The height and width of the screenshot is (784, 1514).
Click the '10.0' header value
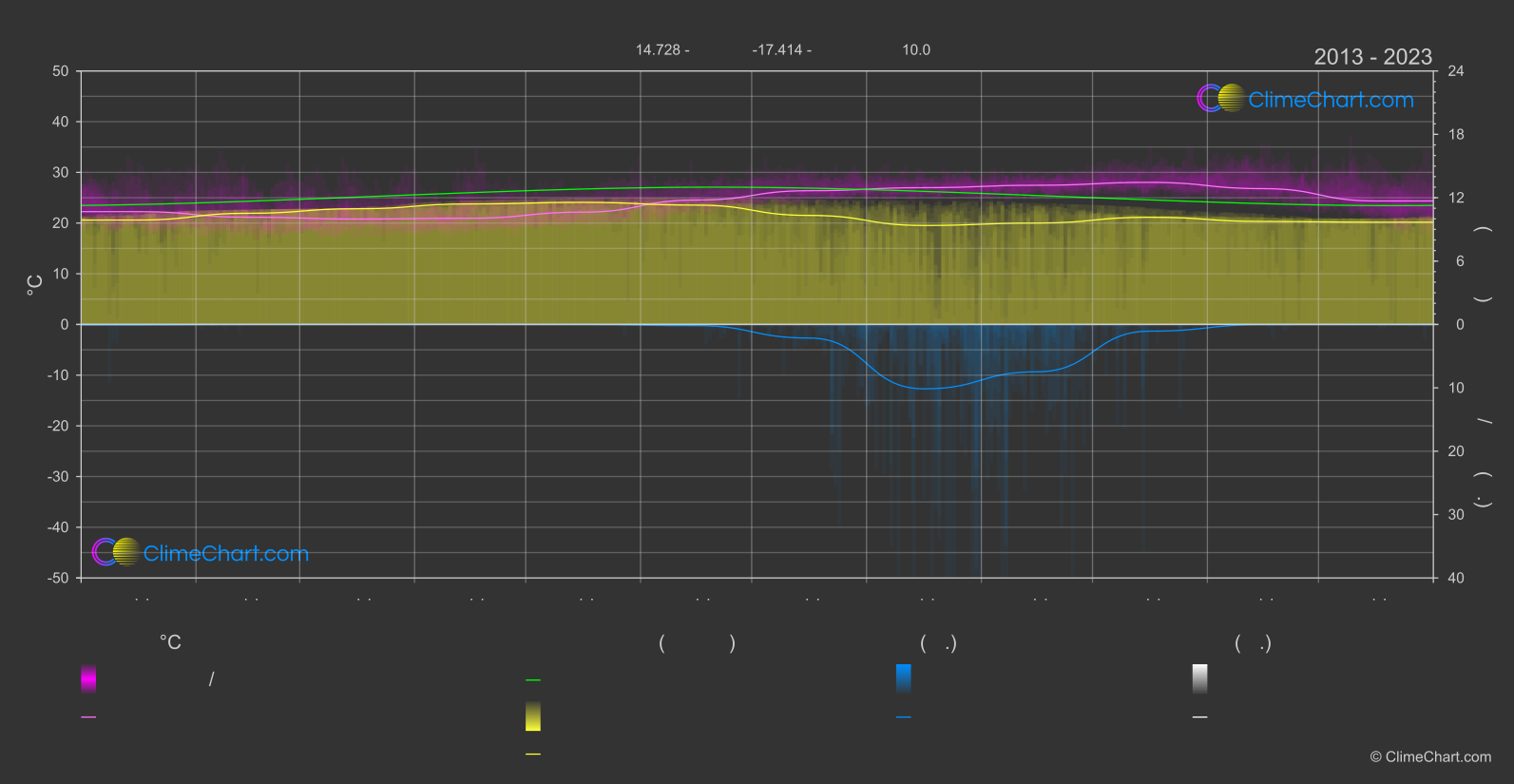(x=916, y=49)
